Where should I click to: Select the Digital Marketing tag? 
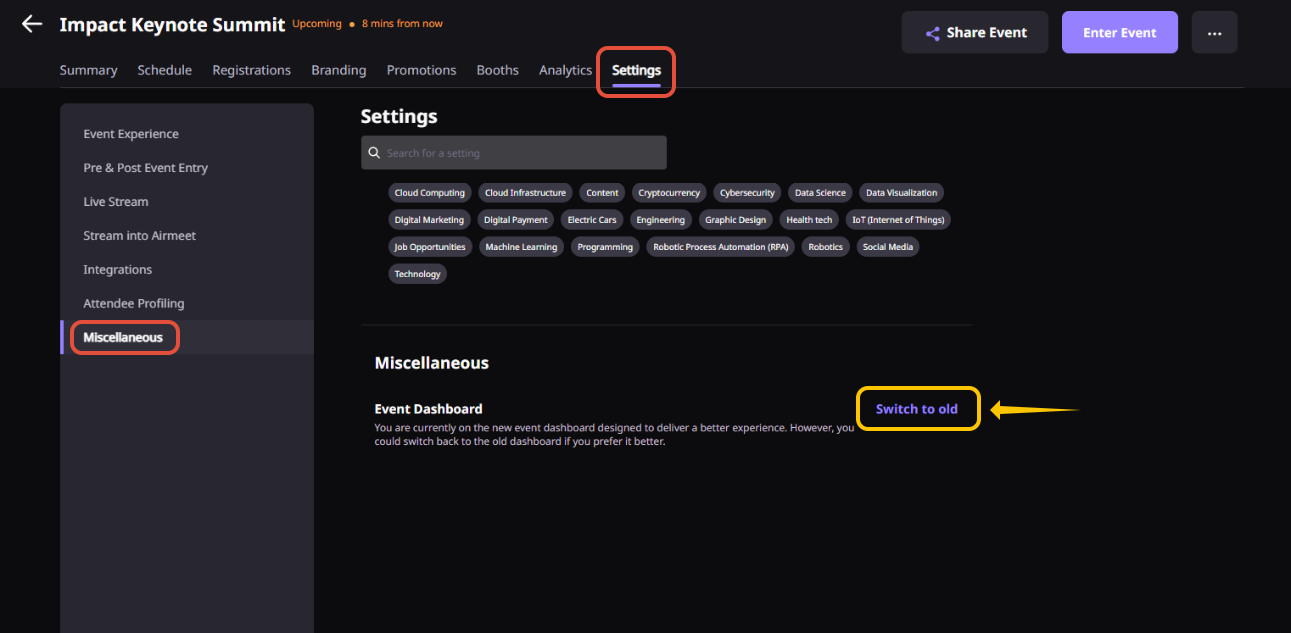[429, 220]
